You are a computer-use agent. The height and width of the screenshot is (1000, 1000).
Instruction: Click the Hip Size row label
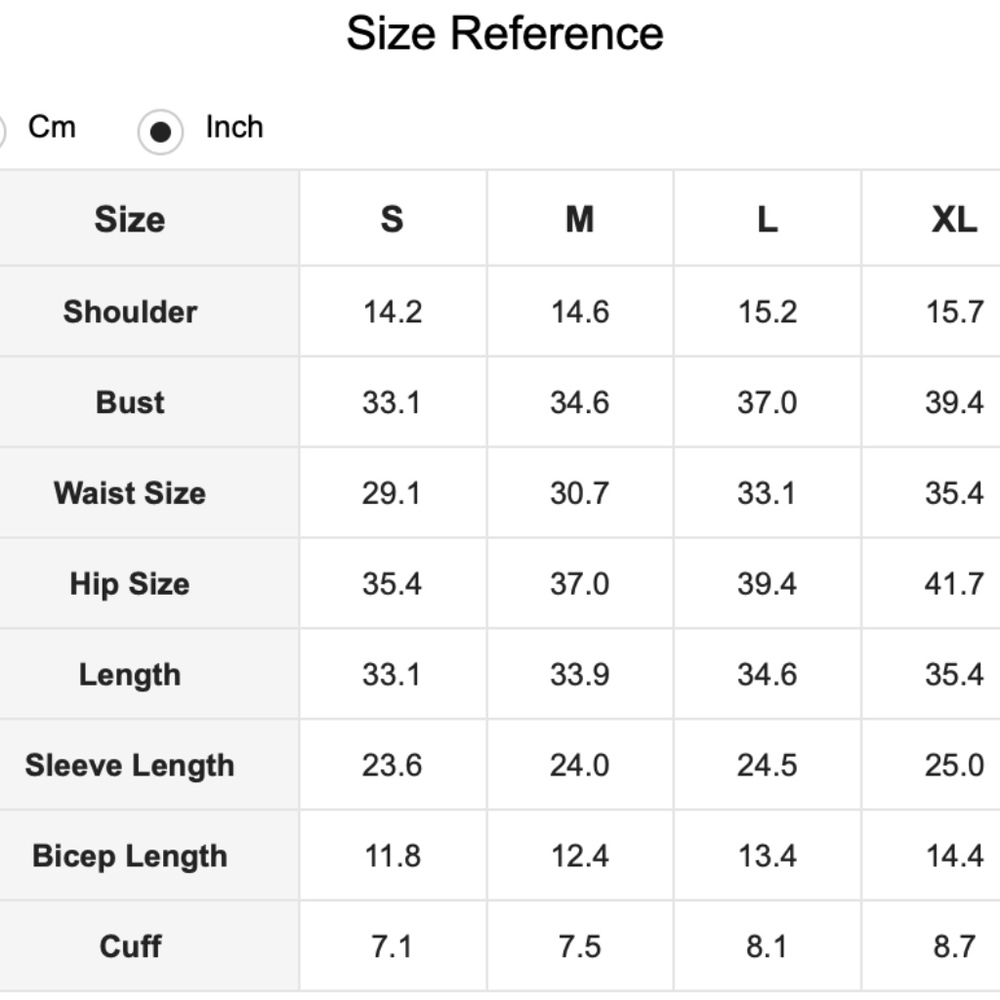click(x=130, y=584)
